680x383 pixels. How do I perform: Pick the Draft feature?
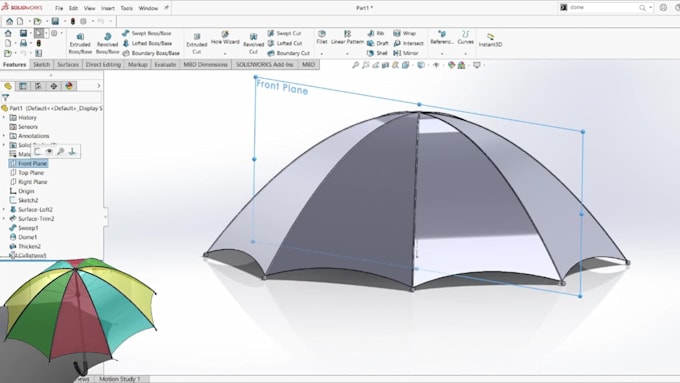[x=378, y=43]
